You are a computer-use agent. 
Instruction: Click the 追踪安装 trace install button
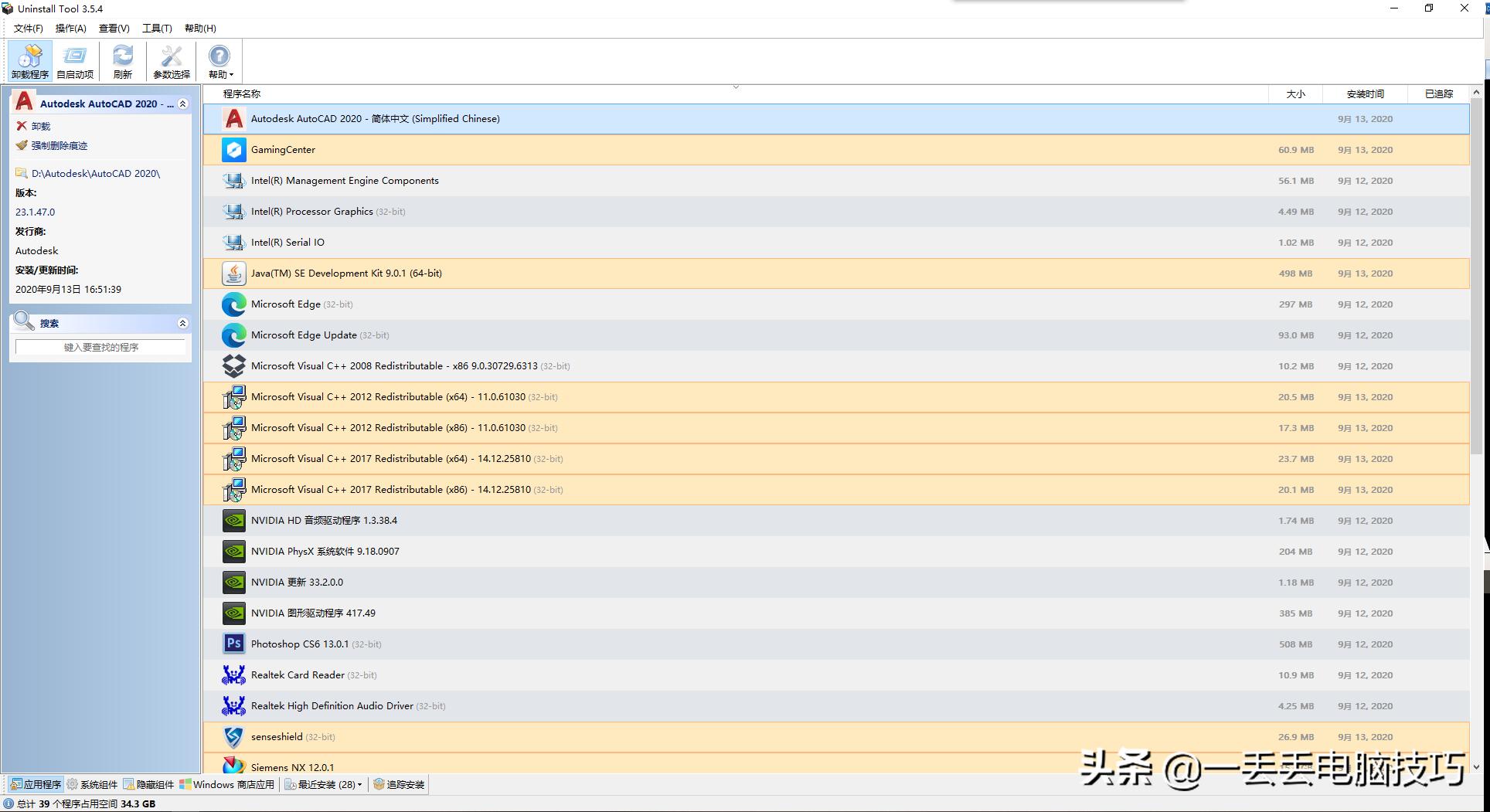(x=399, y=784)
